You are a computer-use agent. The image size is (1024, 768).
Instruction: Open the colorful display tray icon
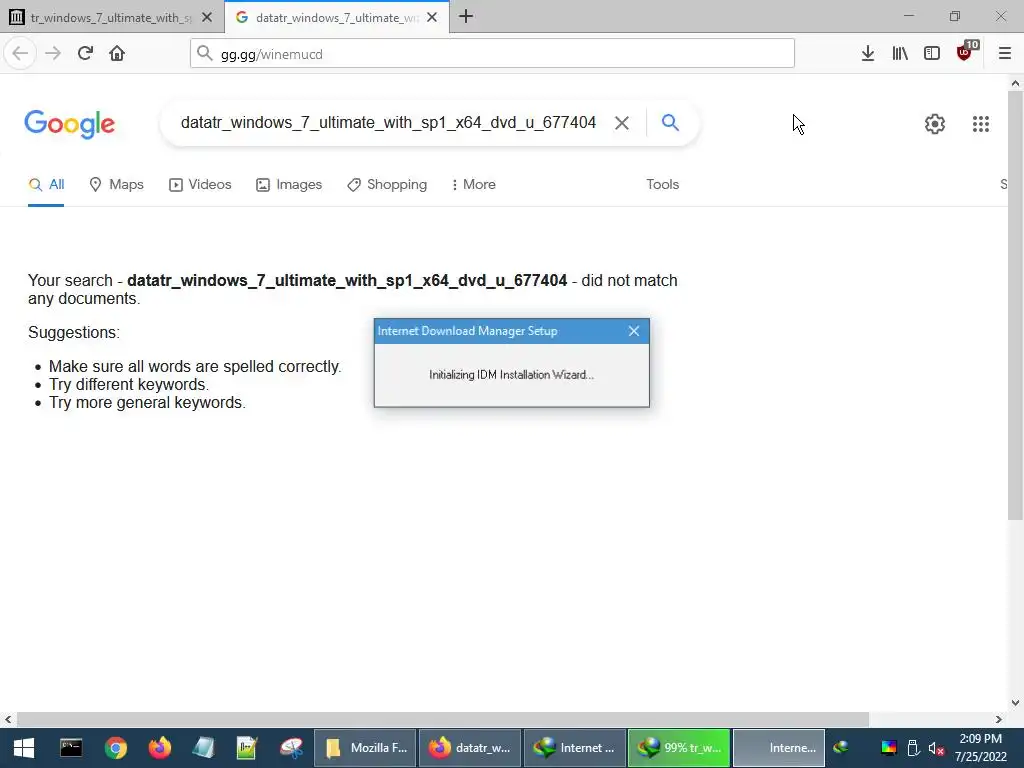click(x=889, y=748)
